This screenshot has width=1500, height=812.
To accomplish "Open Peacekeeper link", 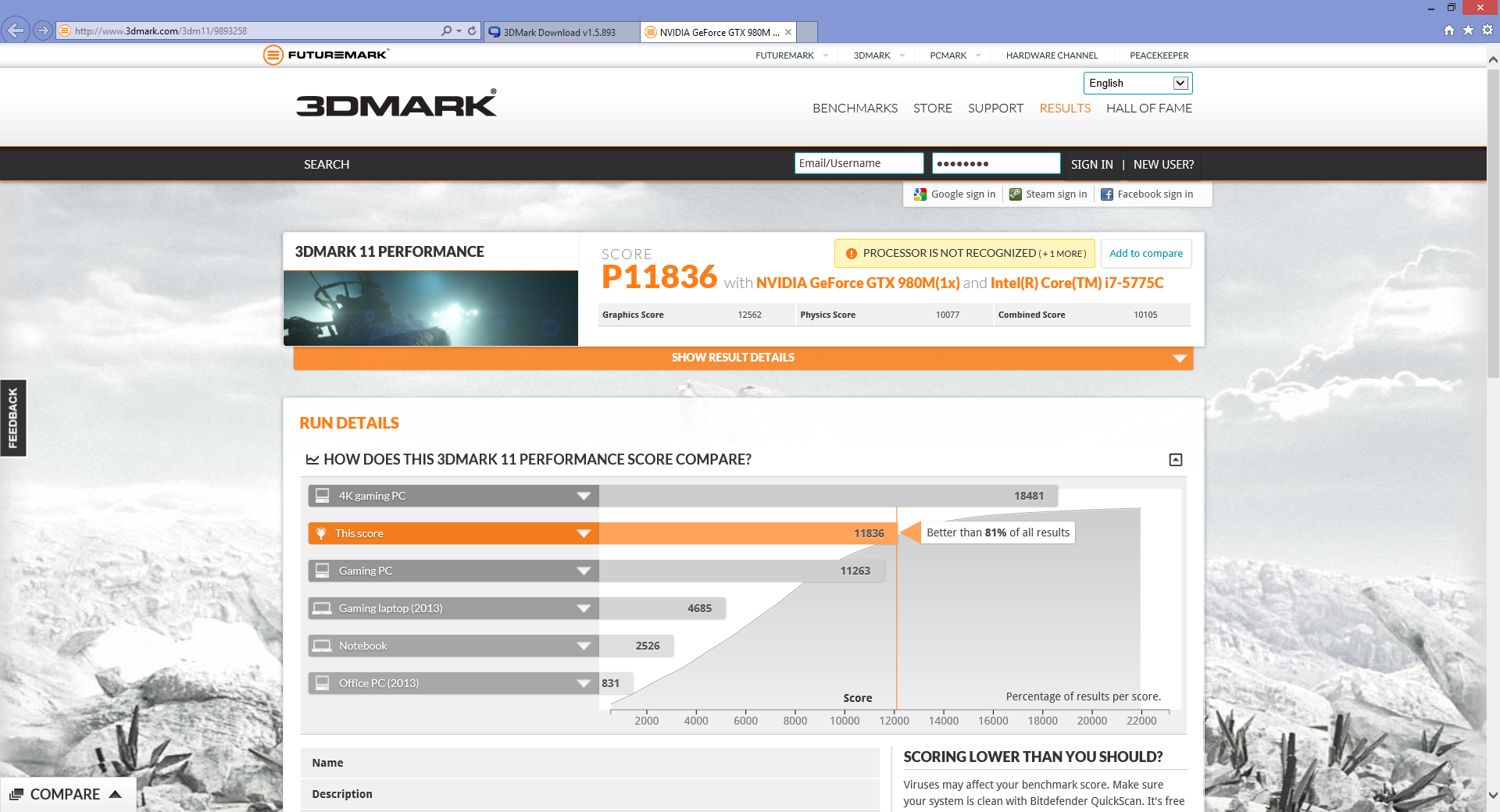I will point(1159,55).
